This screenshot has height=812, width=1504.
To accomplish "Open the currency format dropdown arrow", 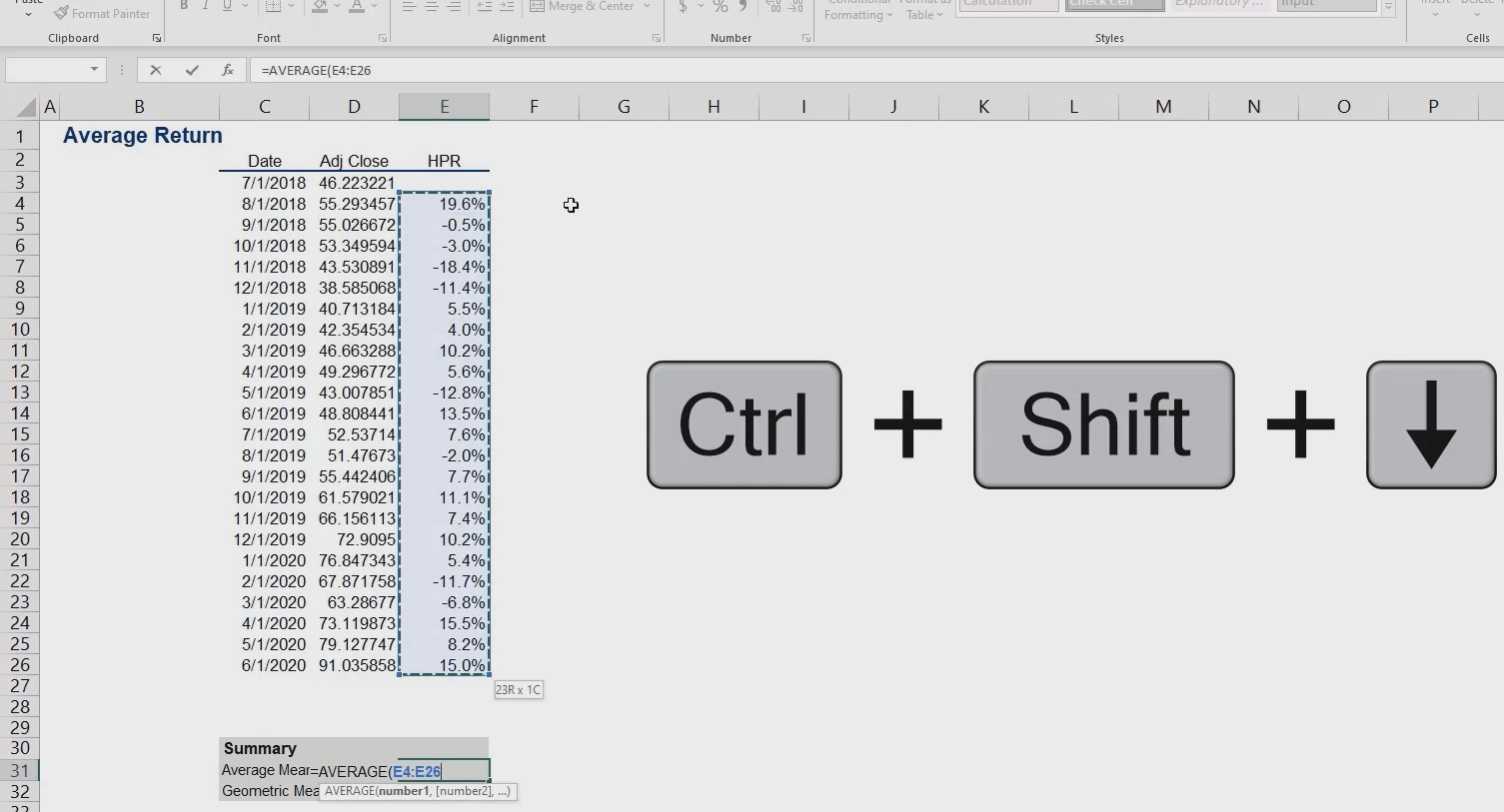I will tap(701, 6).
